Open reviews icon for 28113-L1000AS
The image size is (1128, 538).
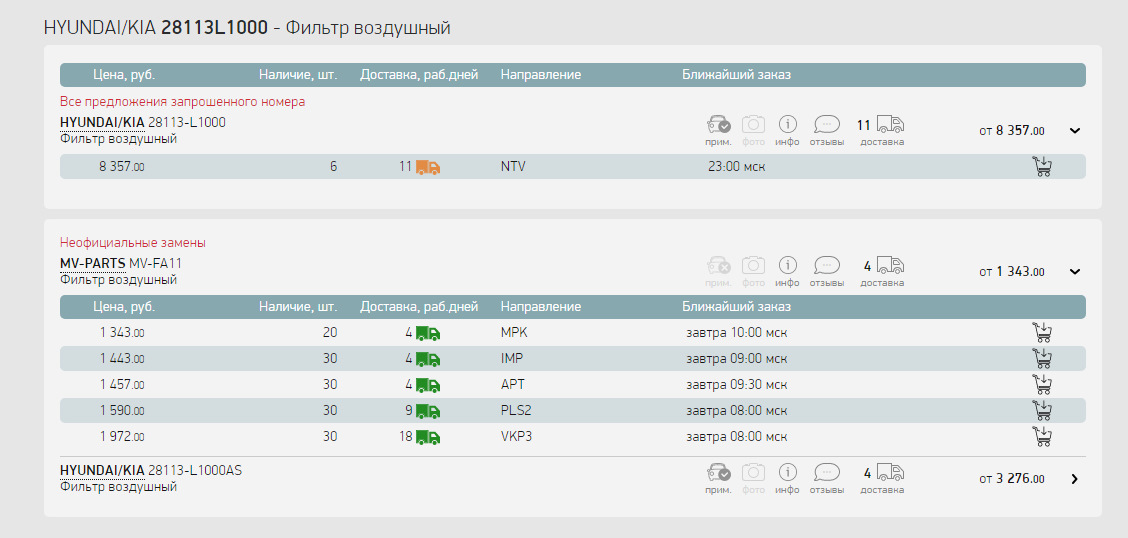pos(827,473)
